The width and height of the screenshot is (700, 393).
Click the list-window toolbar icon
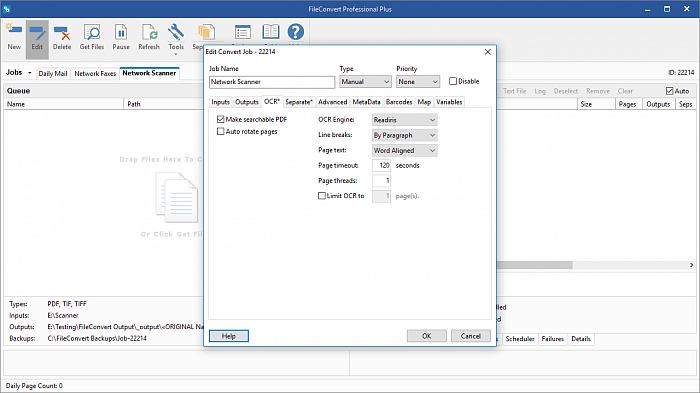point(242,32)
